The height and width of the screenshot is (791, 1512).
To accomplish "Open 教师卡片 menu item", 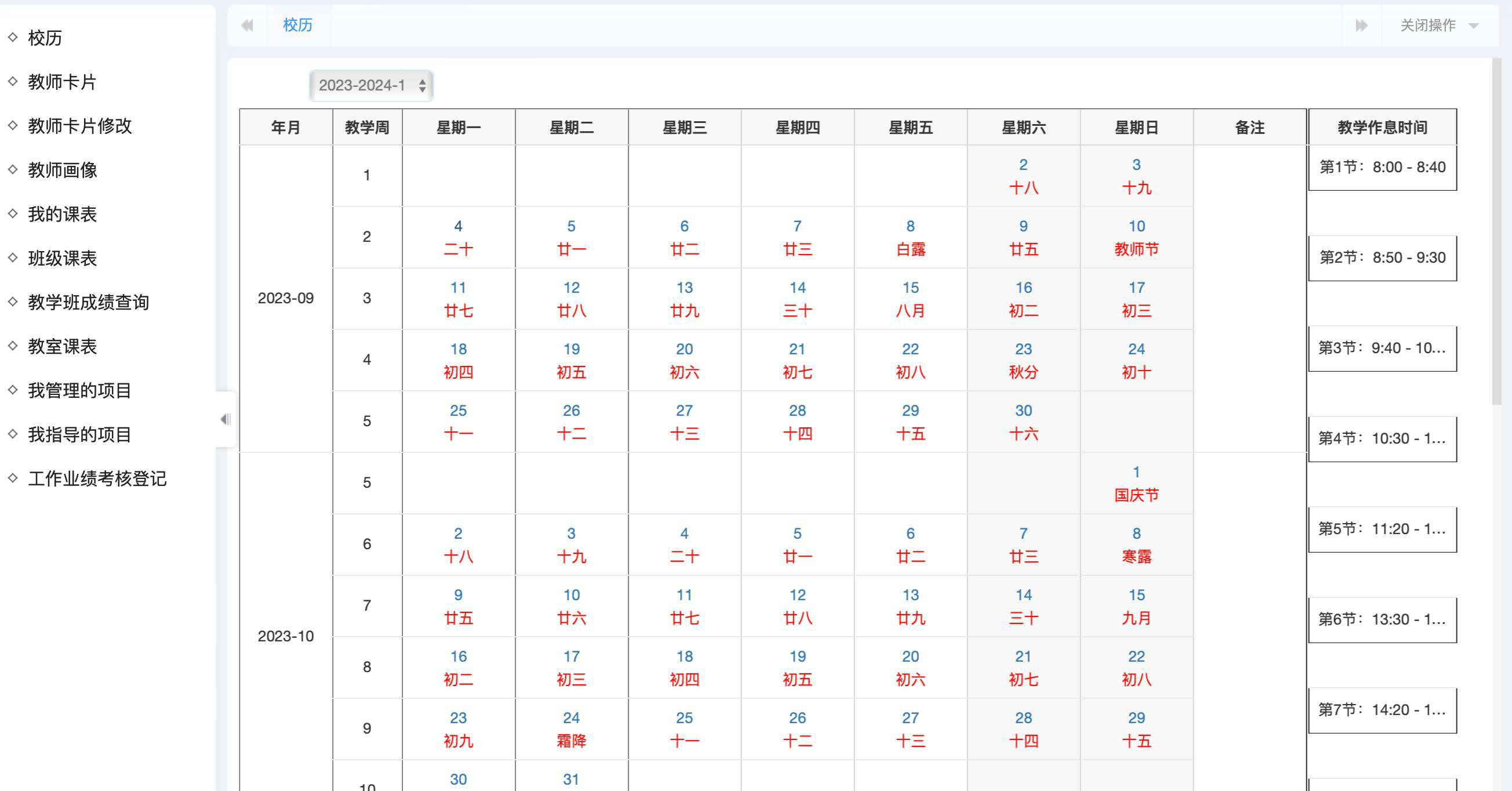I will pos(62,82).
